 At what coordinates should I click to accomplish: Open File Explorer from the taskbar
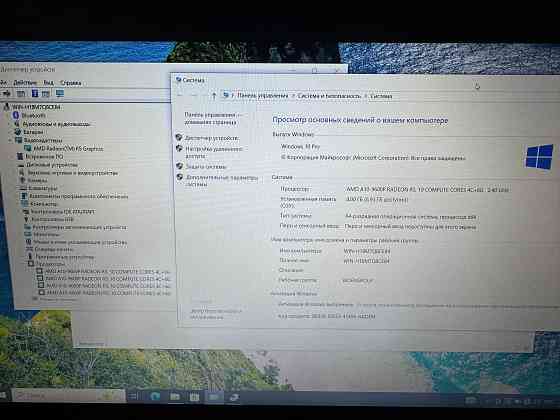[x=175, y=396]
